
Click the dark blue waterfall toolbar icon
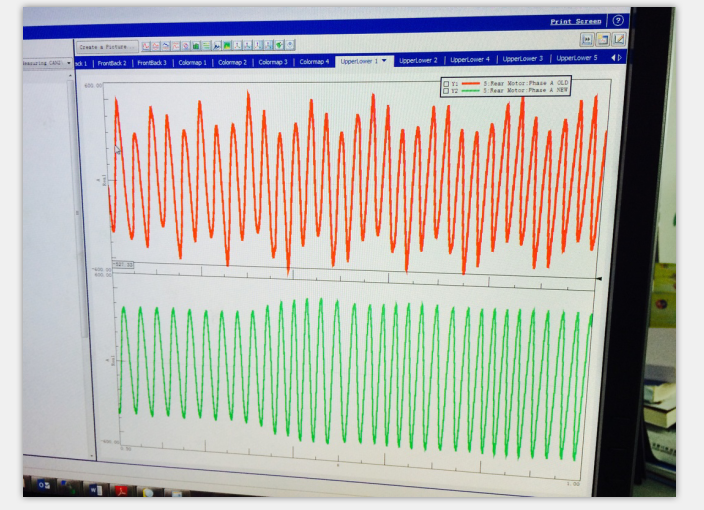217,45
